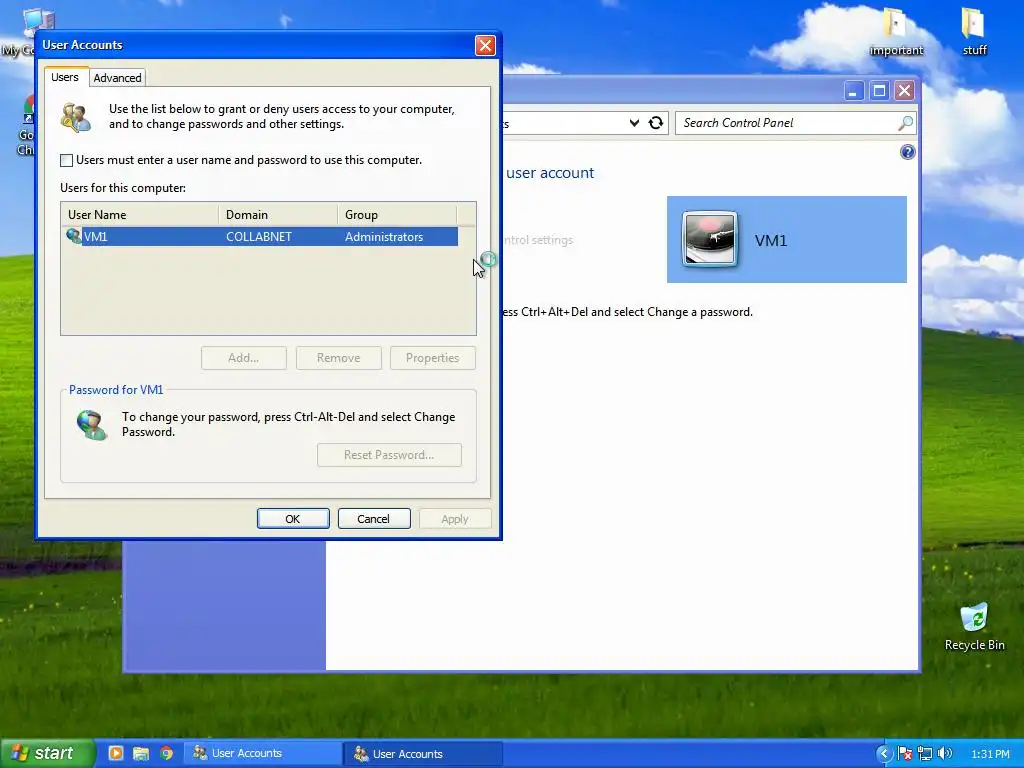Minimize the Control Panel window
1024x768 pixels.
854,90
